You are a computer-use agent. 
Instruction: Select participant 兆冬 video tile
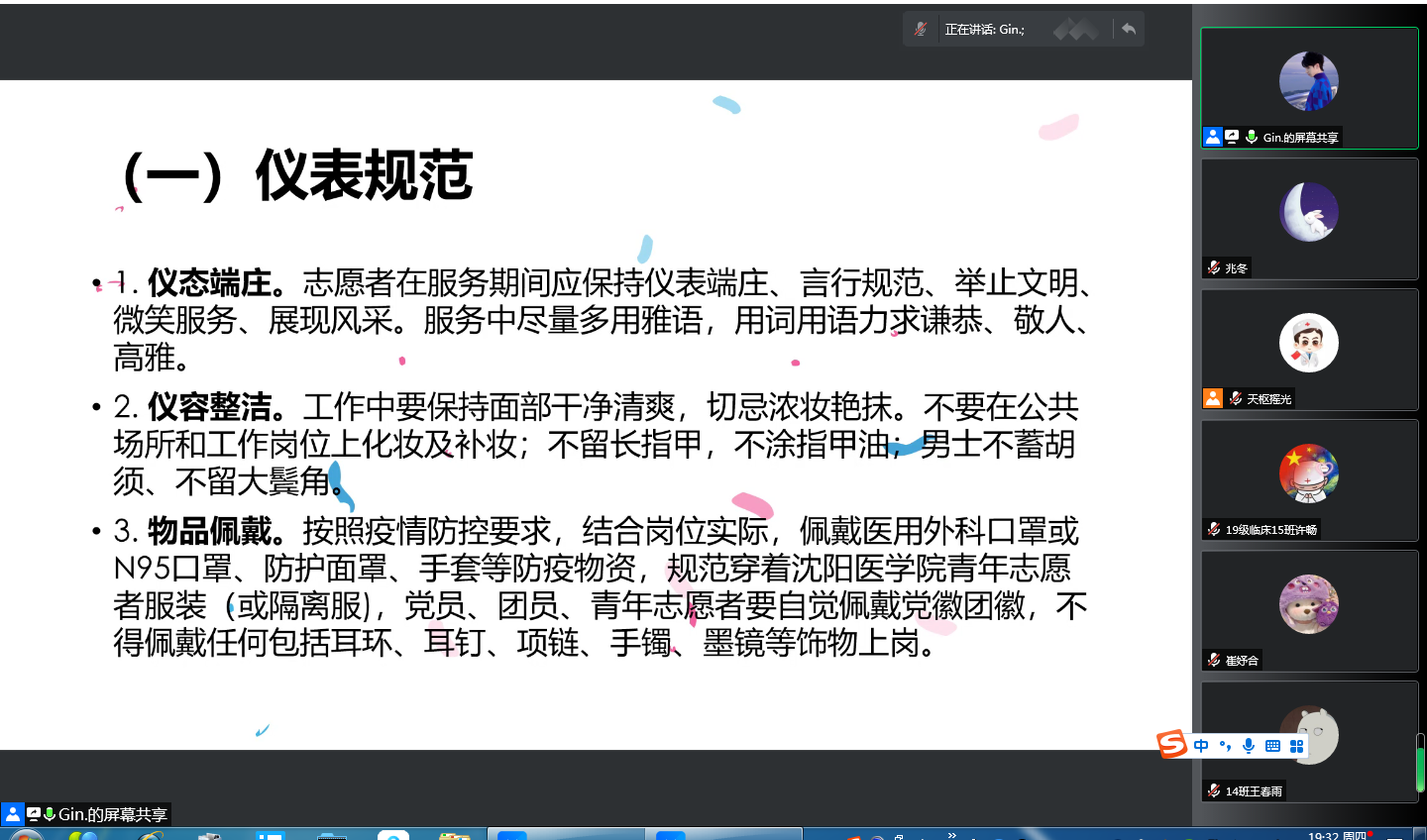(x=1309, y=219)
